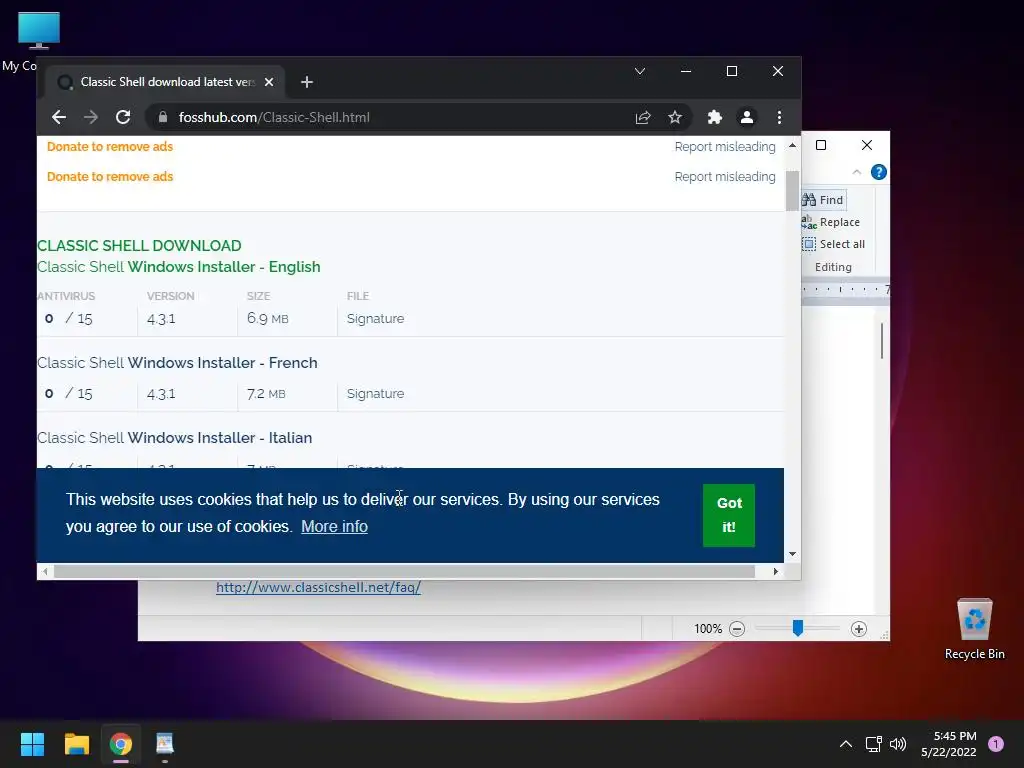Download Classic Shell Windows Installer - Italian
The image size is (1024, 768).
pos(174,438)
